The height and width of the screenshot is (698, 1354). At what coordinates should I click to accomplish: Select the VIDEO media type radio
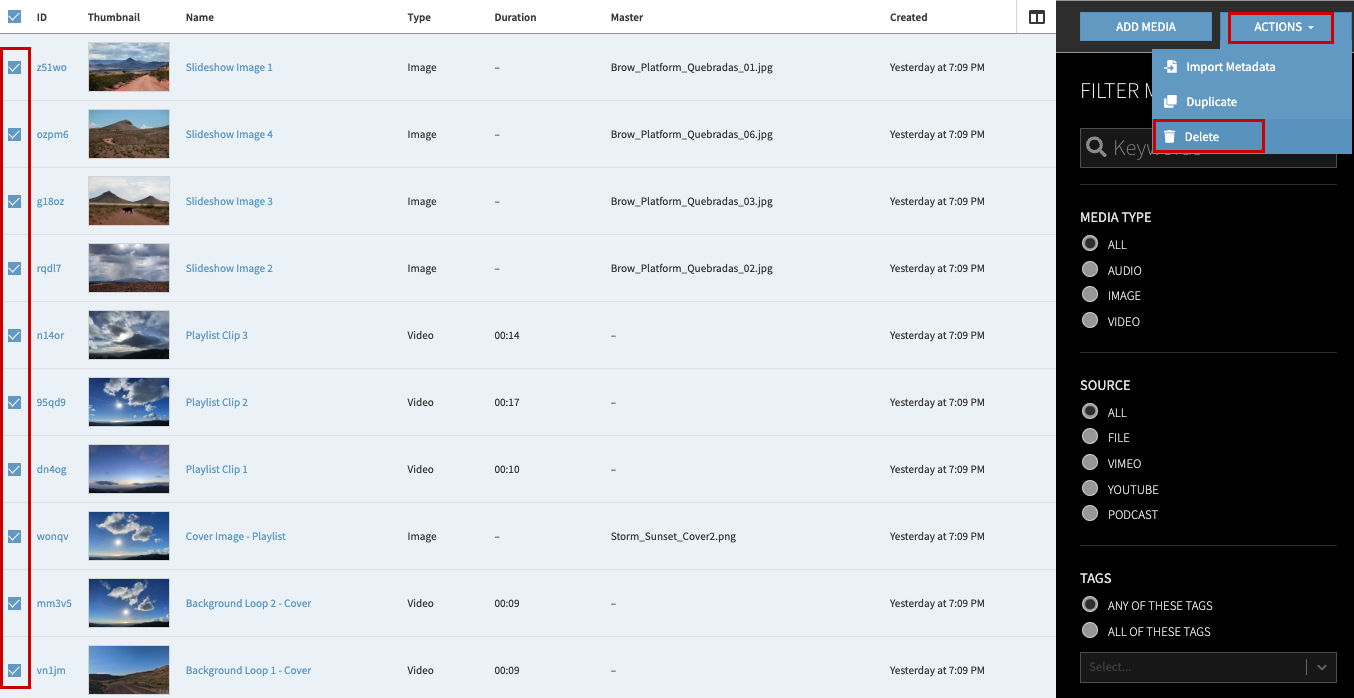[x=1090, y=321]
